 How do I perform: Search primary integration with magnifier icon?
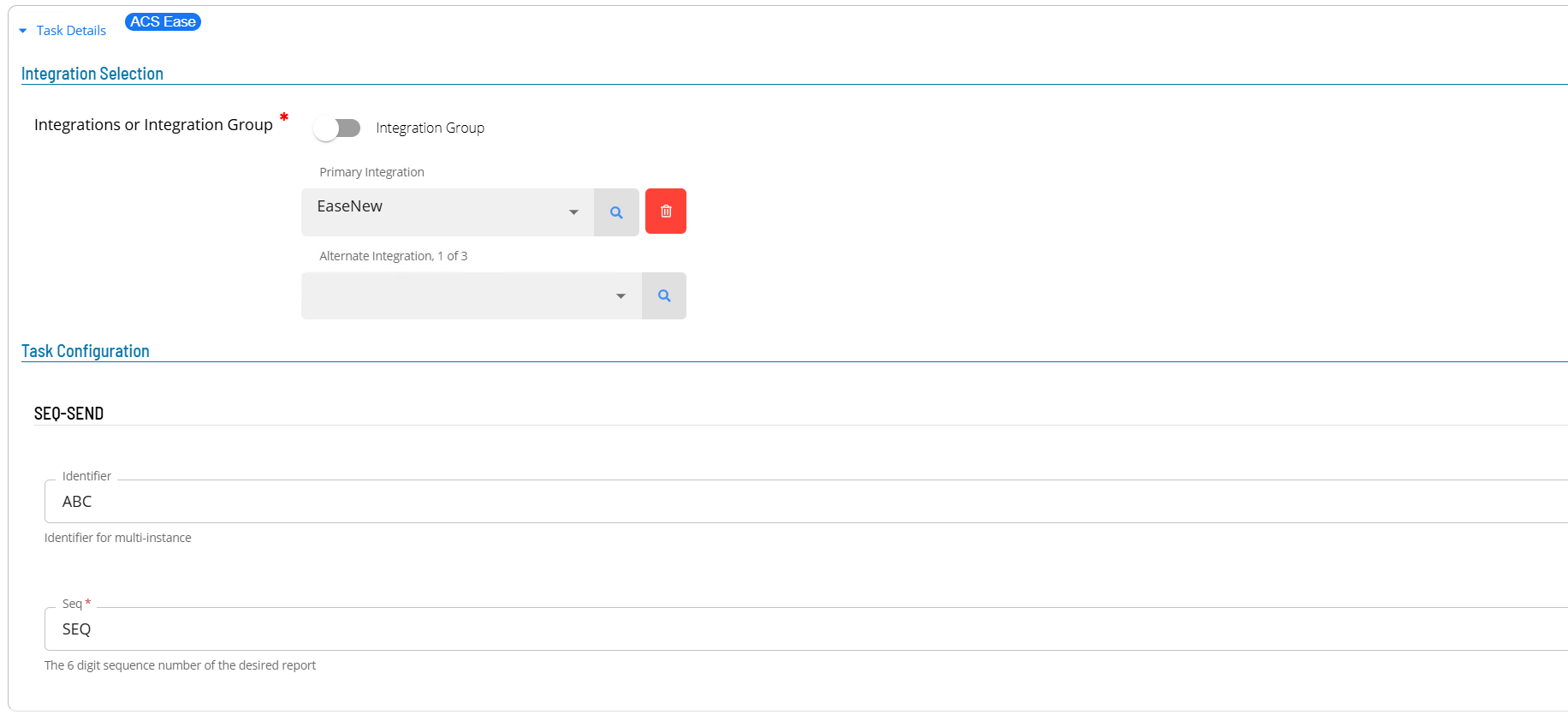(x=616, y=212)
